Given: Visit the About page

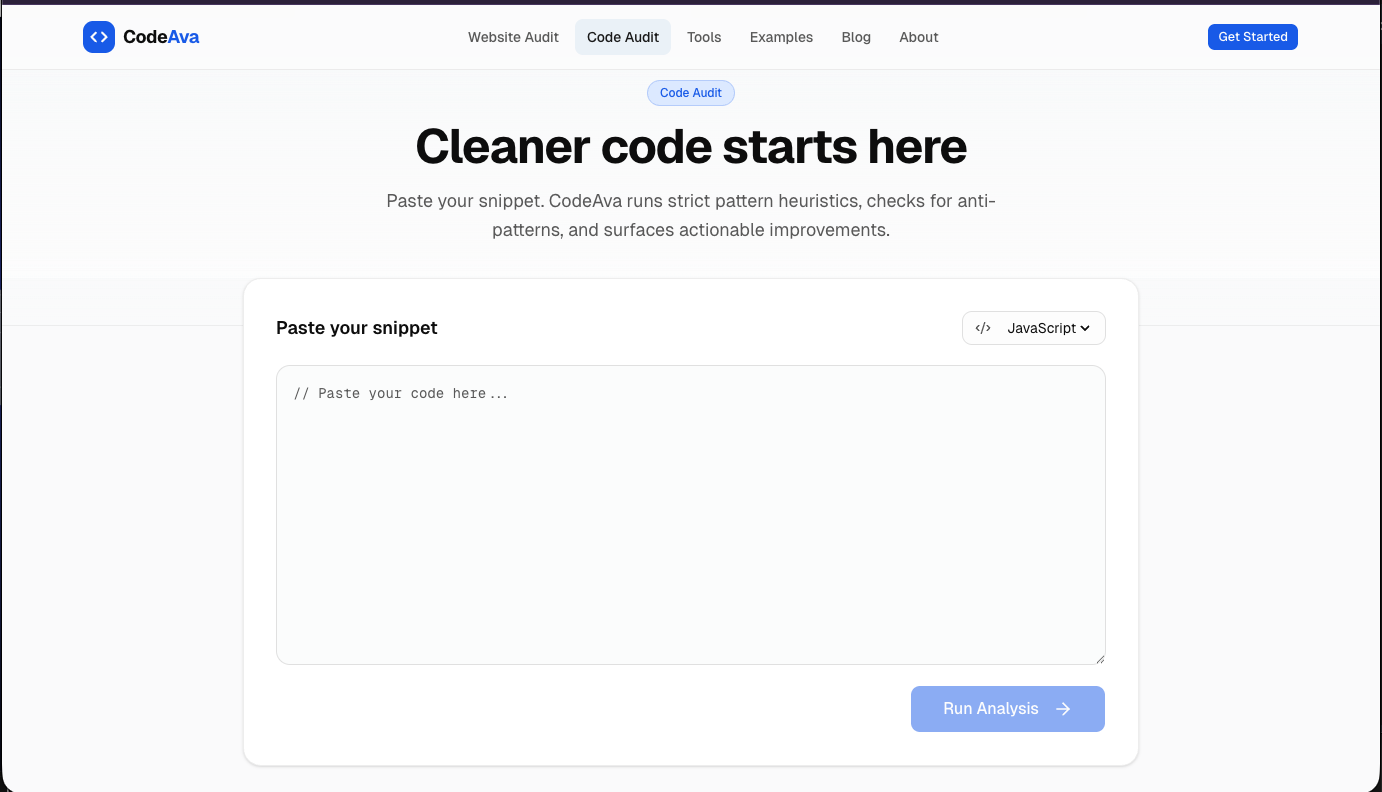Looking at the screenshot, I should tap(918, 37).
